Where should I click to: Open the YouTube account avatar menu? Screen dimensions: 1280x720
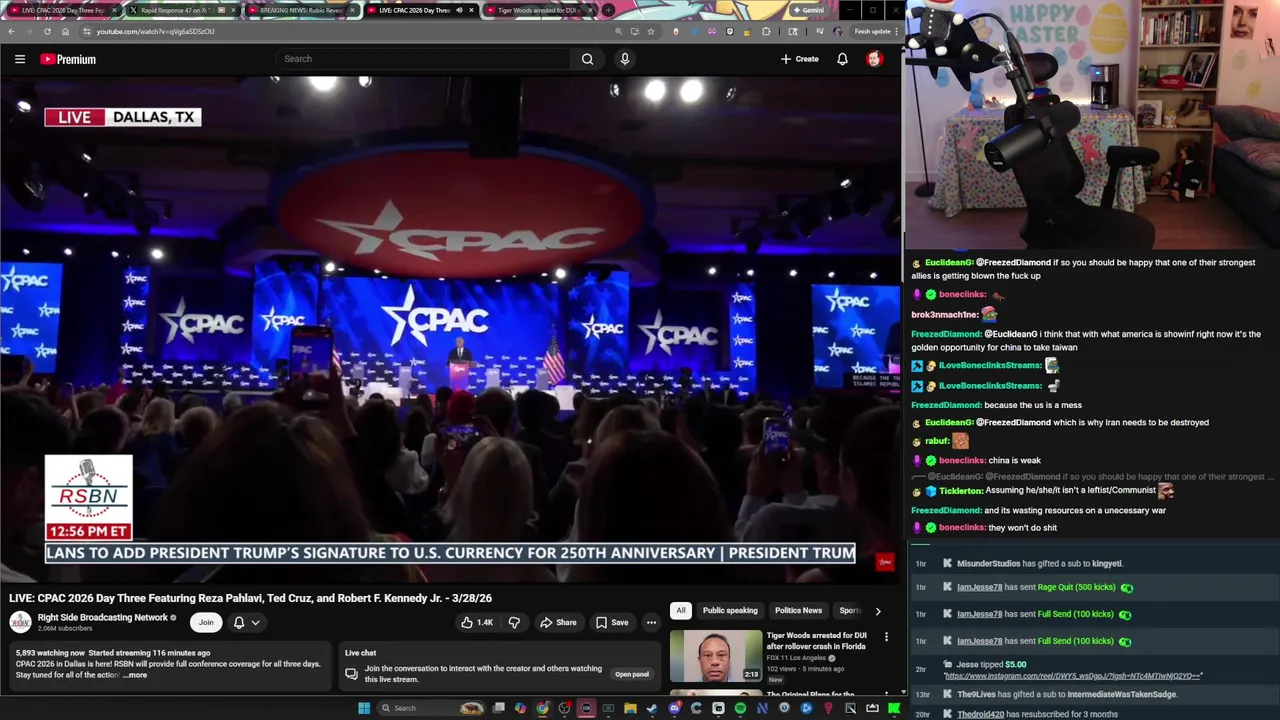pos(874,59)
